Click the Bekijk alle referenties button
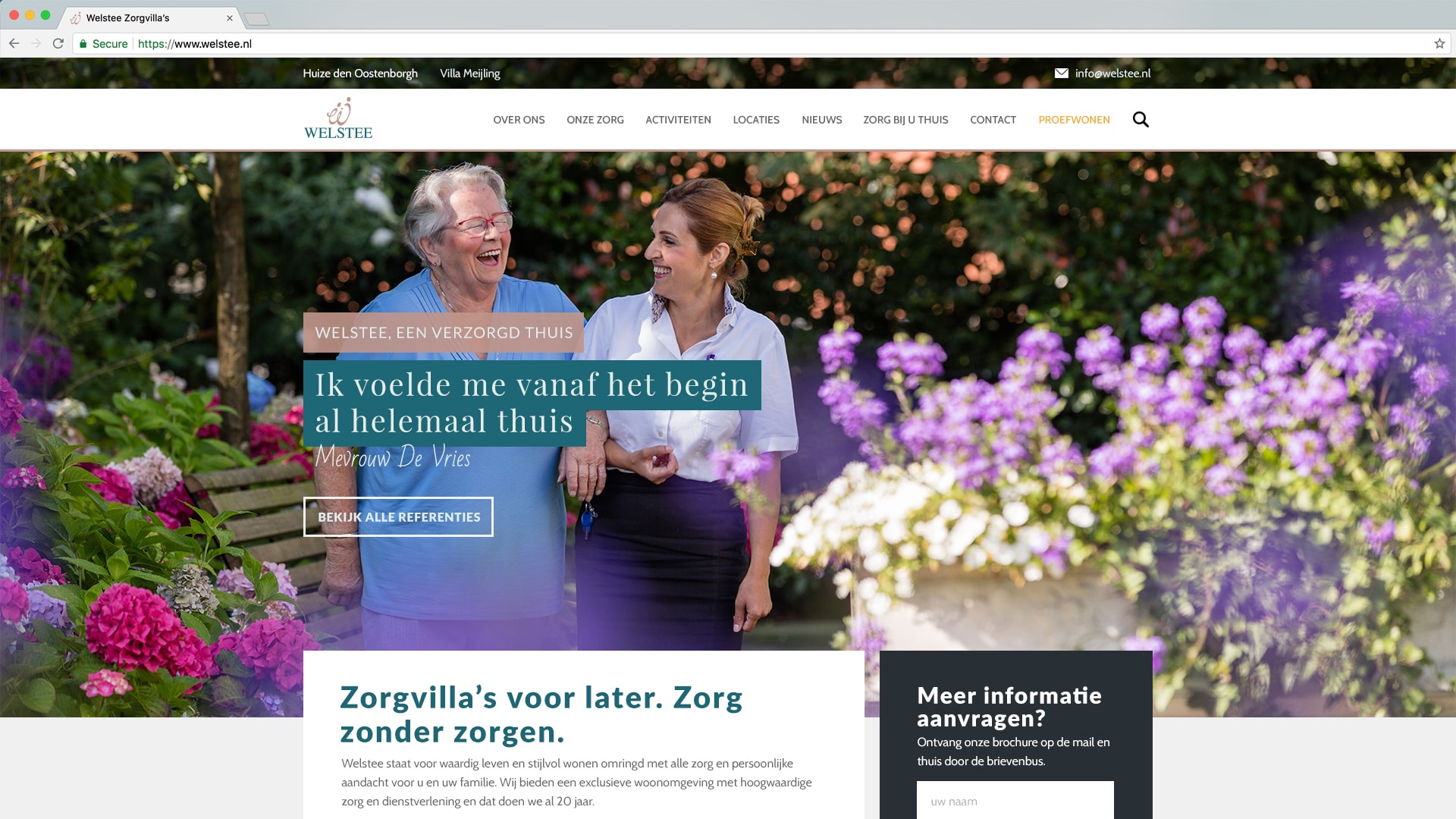 coord(398,517)
